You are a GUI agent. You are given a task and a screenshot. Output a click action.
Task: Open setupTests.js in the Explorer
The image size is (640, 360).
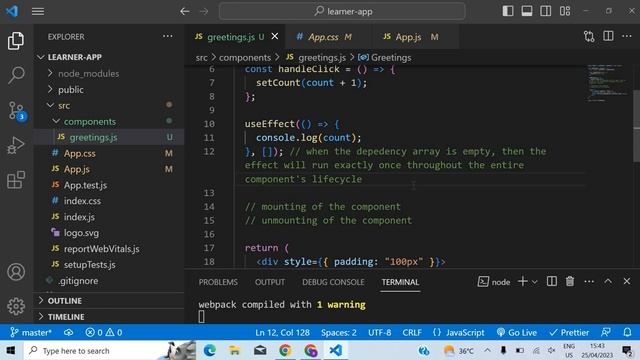pyautogui.click(x=89, y=264)
